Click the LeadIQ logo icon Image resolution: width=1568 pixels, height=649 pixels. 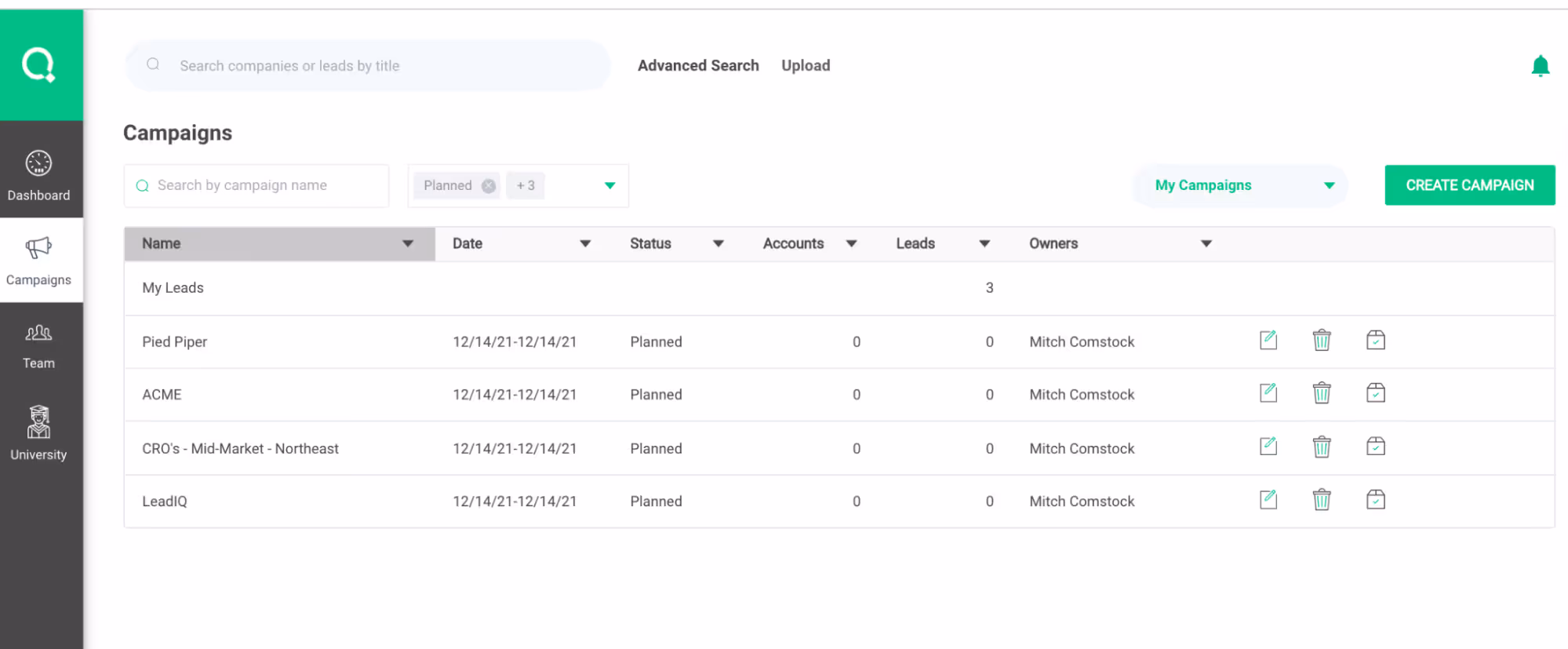(x=38, y=64)
